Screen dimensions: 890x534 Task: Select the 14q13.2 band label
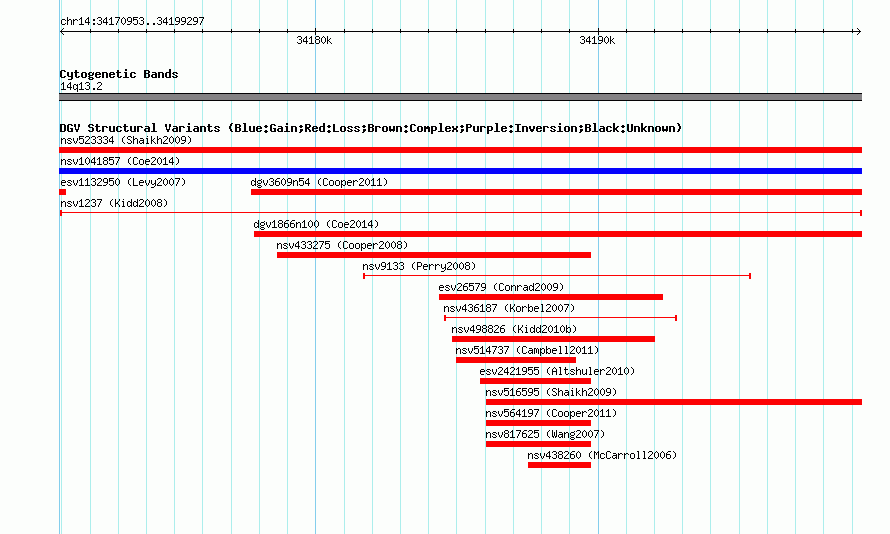[81, 86]
